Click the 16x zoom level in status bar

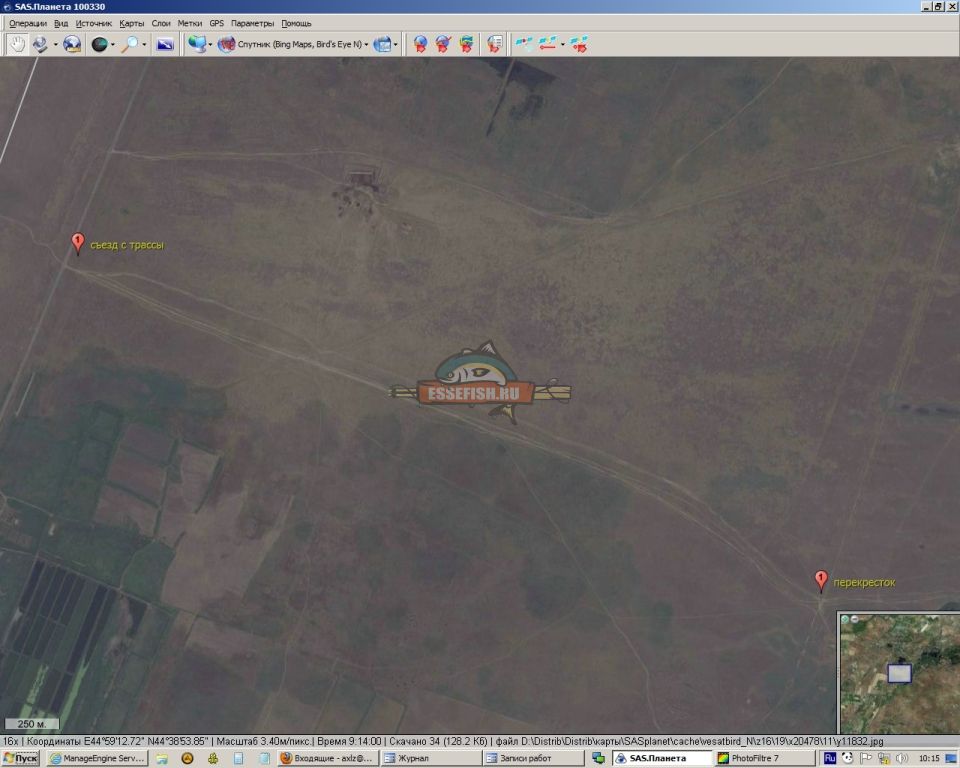tap(10, 741)
